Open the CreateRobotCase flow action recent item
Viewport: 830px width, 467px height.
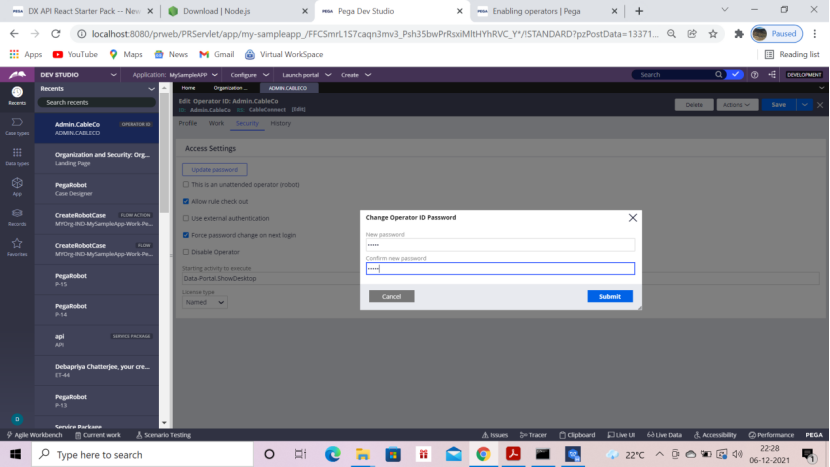coord(97,219)
